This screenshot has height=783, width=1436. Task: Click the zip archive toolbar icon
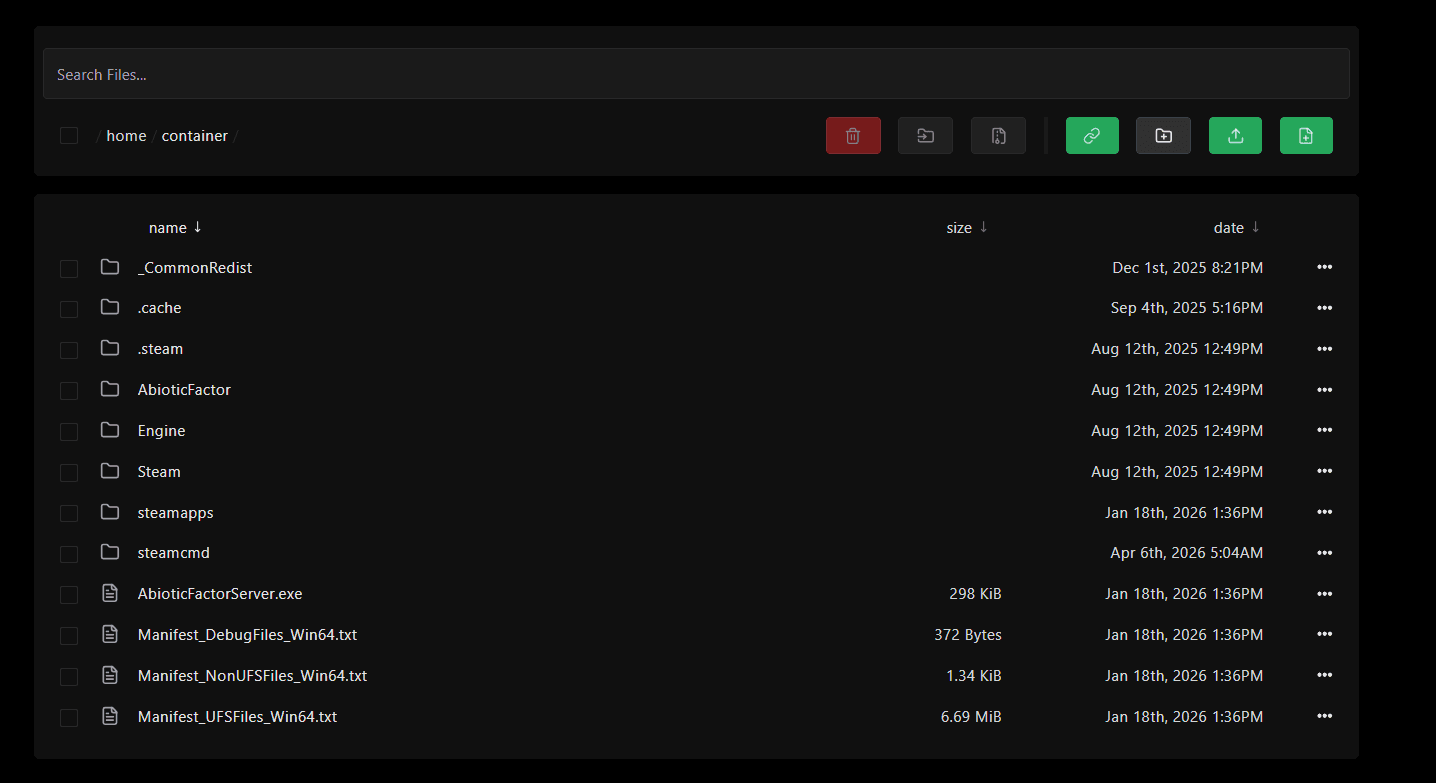point(998,136)
